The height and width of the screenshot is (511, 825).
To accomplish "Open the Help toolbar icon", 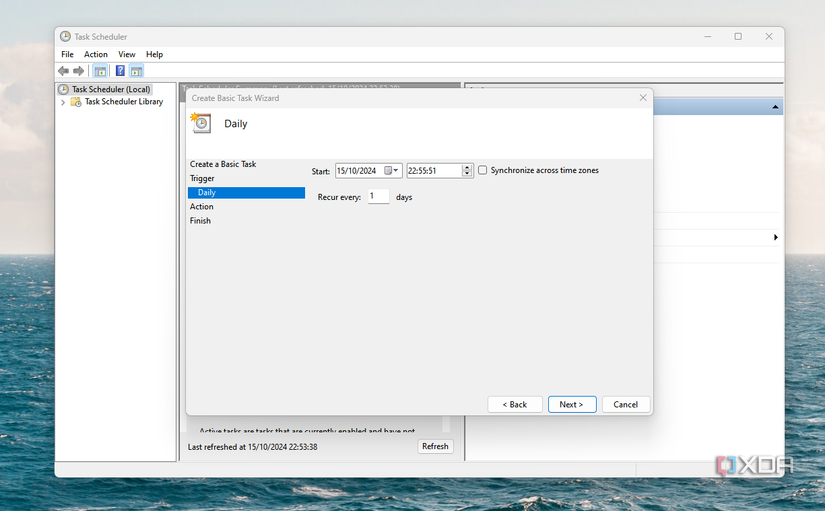I will pyautogui.click(x=120, y=71).
